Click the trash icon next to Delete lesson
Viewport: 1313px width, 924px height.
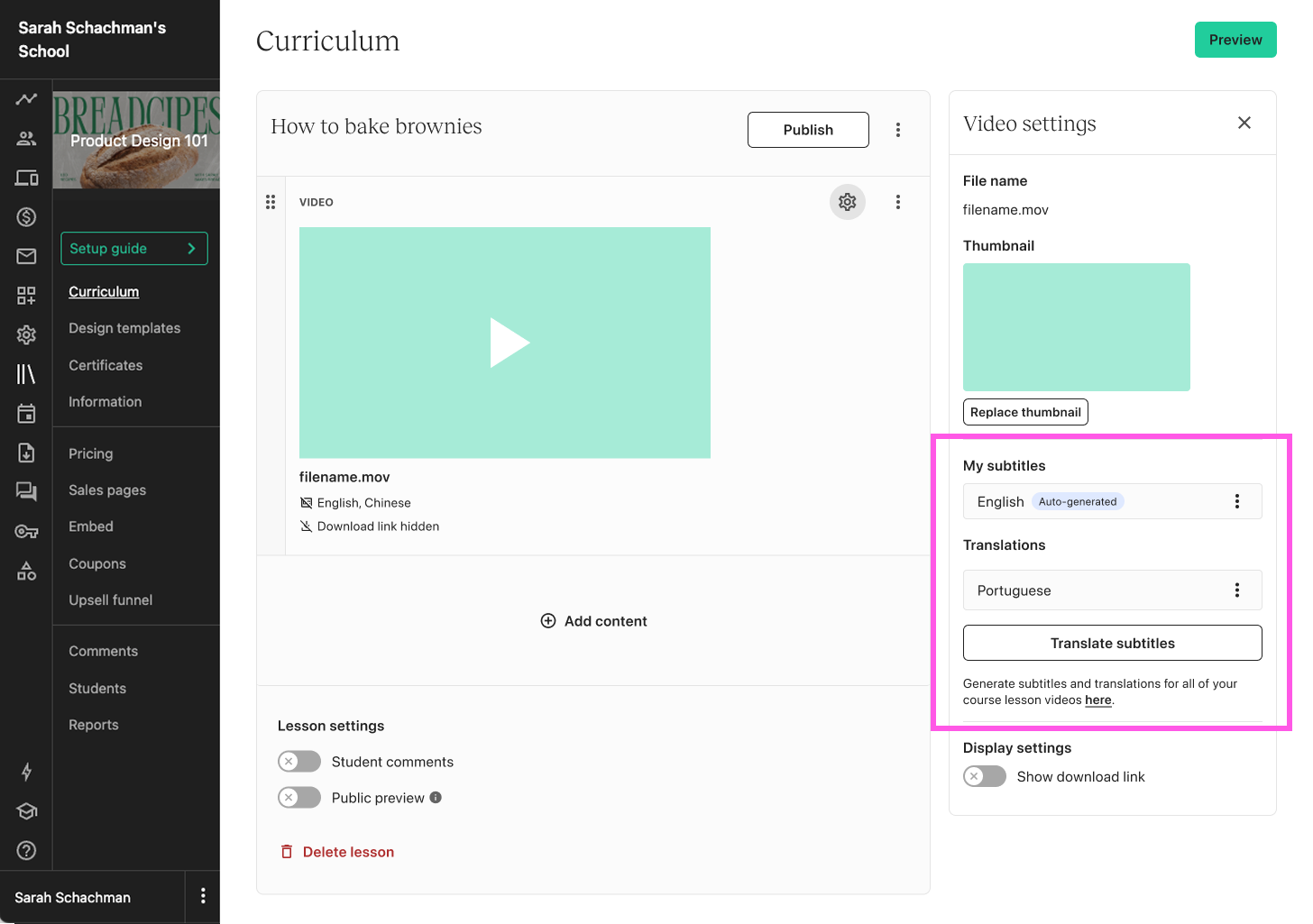coord(287,852)
